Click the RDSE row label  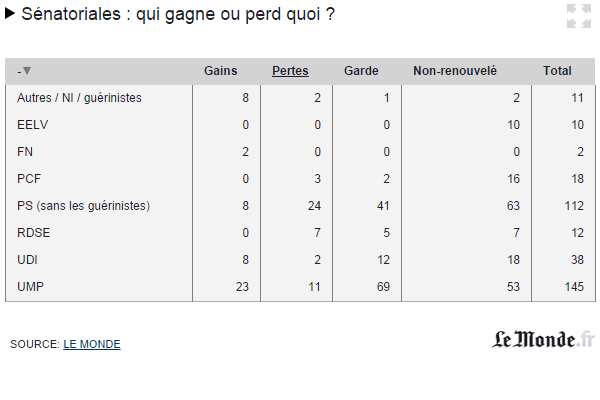[34, 233]
